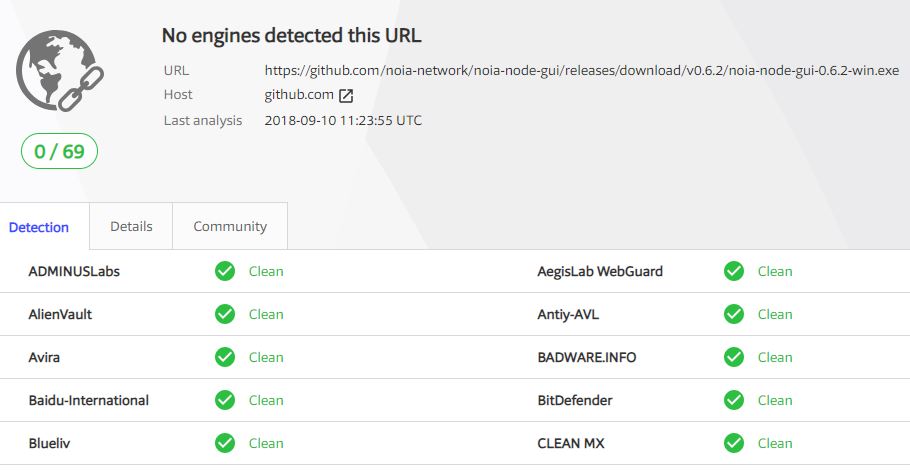
Task: Click CLEAN MX green checkmark icon
Action: coord(734,443)
